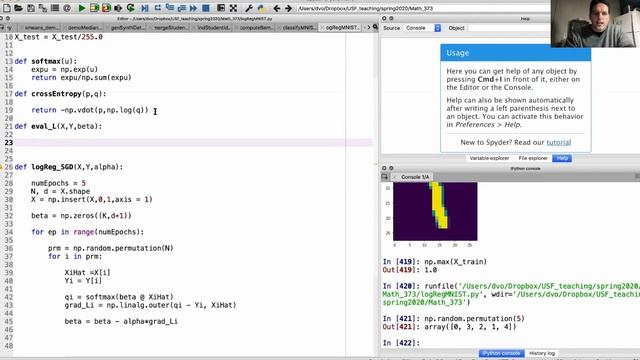Viewport: 640px width, 360px height.
Task: Open the Spyder tutorial link
Action: (x=558, y=142)
